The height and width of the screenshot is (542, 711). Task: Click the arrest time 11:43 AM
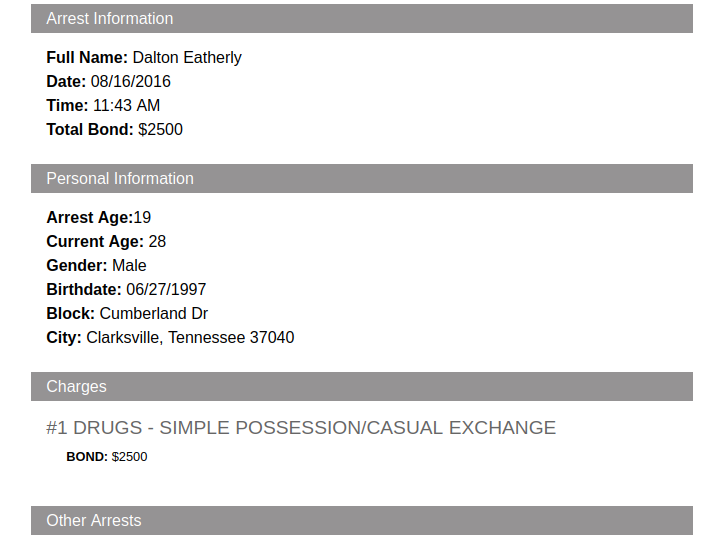click(x=126, y=106)
